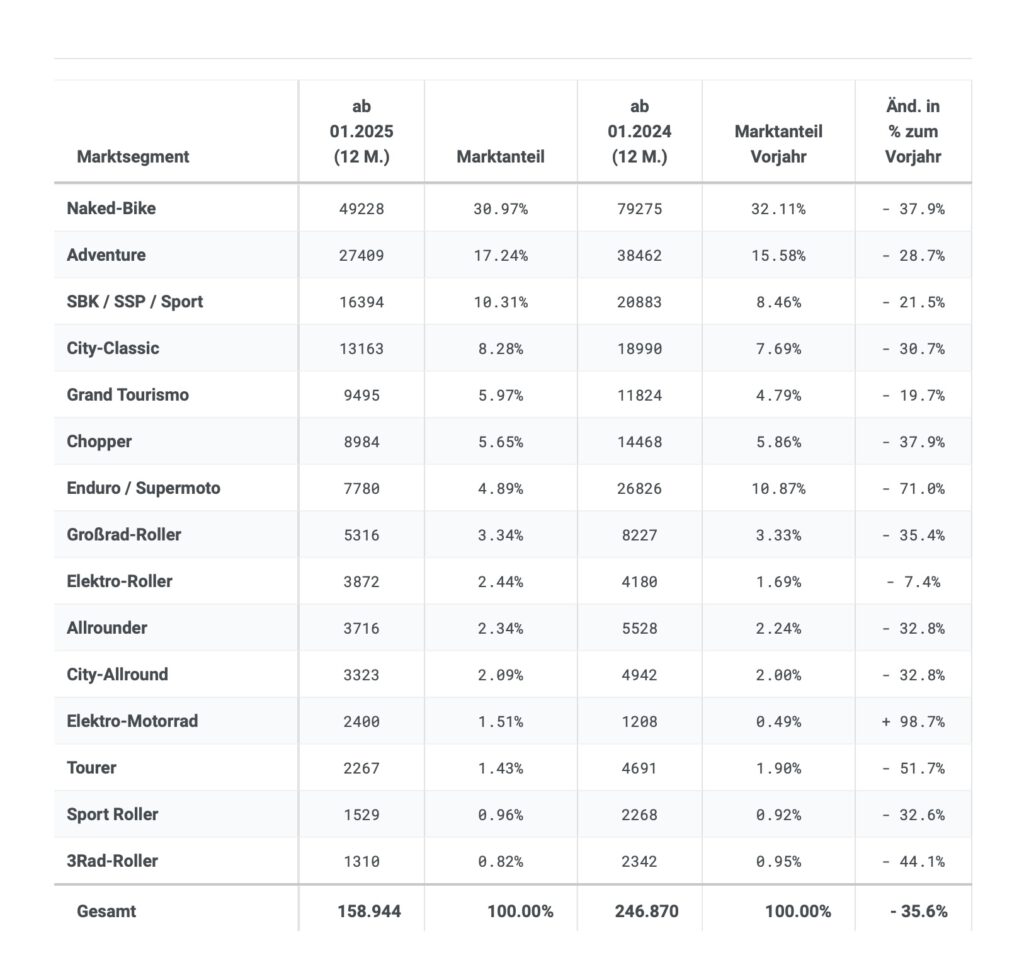Select the 3Rad-Roller row label

(x=112, y=860)
